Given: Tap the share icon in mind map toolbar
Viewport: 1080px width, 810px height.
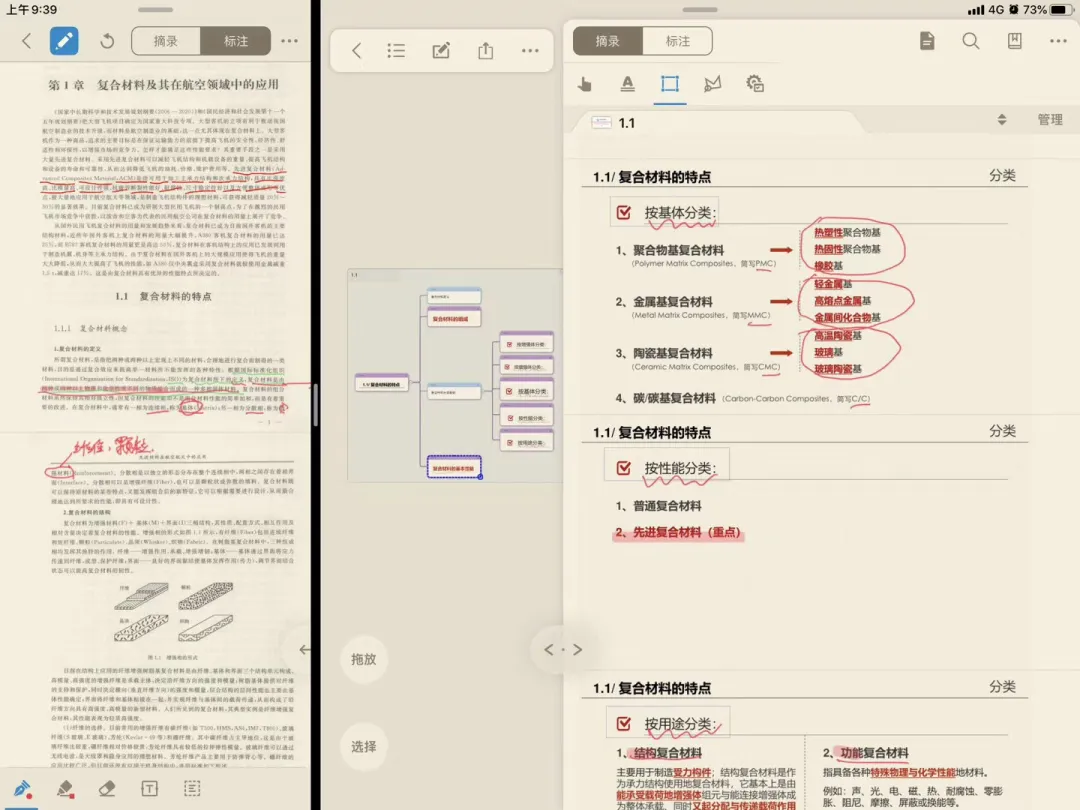Looking at the screenshot, I should coord(486,50).
